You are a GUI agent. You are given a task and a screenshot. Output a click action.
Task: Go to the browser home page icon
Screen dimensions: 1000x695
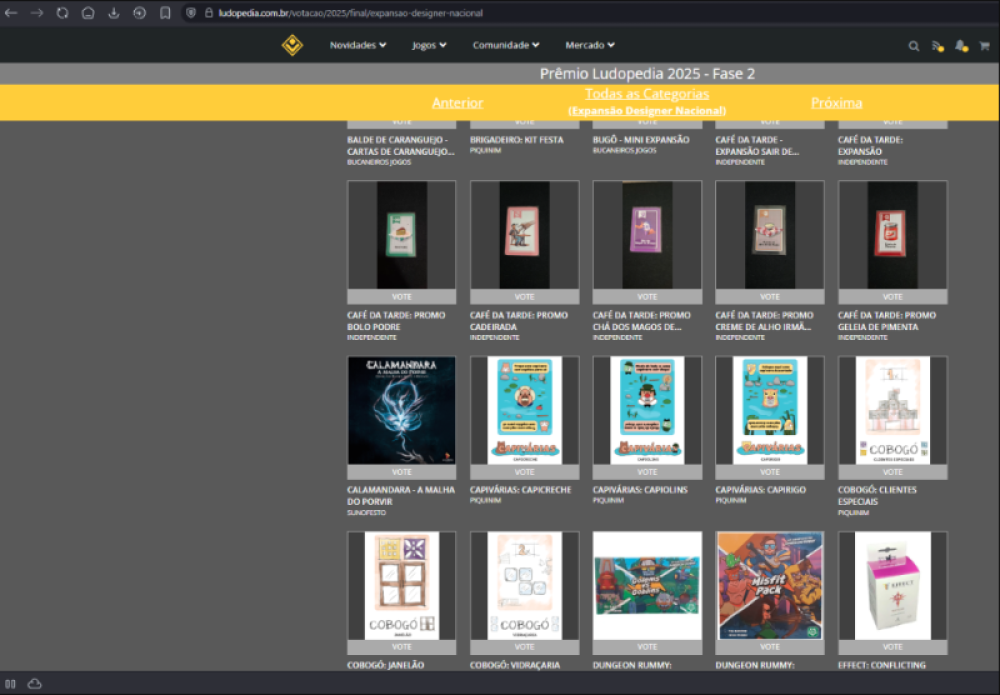coord(88,13)
